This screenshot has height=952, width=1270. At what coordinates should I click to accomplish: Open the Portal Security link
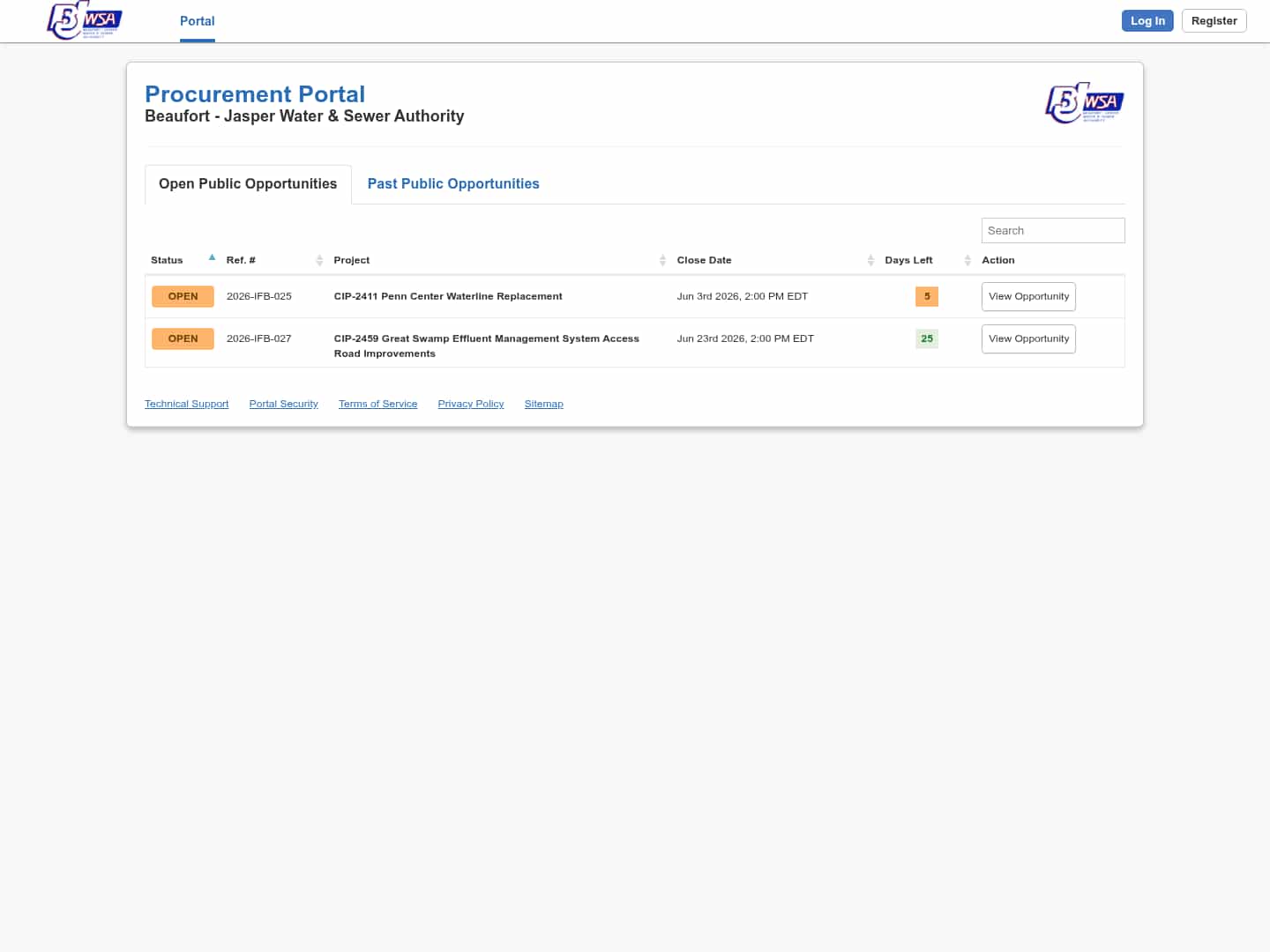pos(283,404)
